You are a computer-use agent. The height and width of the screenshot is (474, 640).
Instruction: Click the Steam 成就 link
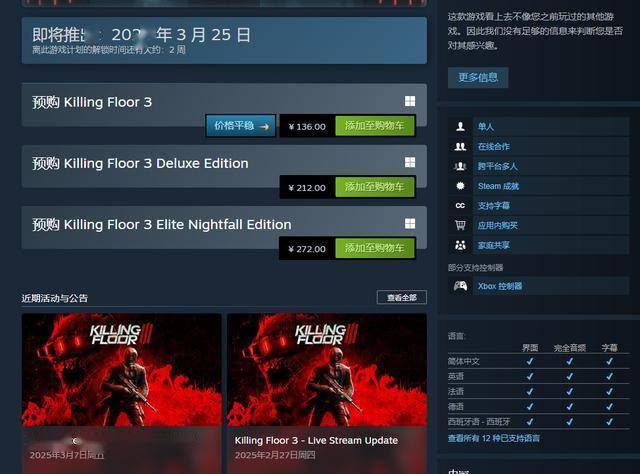(498, 186)
